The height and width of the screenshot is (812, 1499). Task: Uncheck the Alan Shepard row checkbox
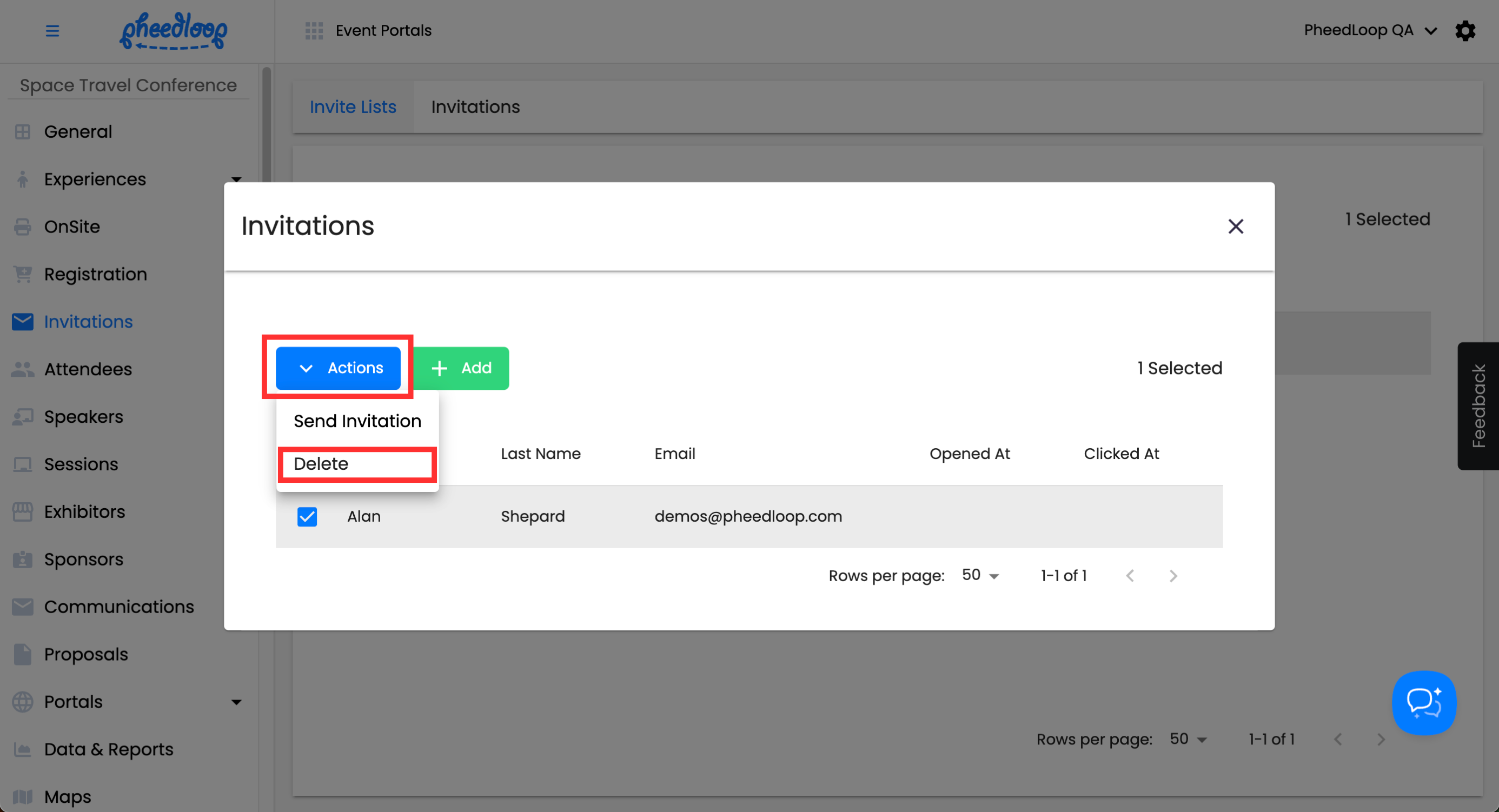coord(307,516)
